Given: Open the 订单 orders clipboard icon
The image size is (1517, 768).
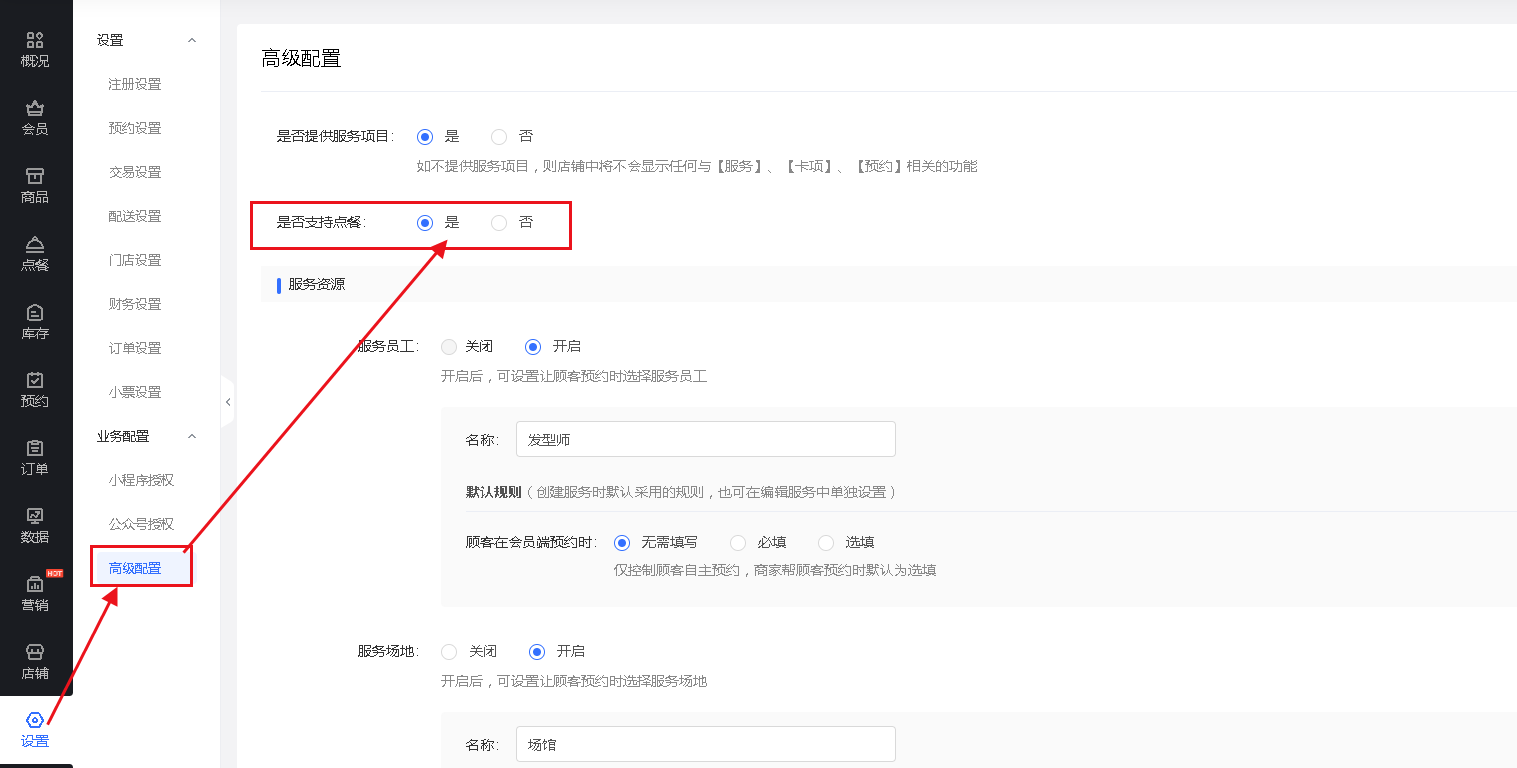Looking at the screenshot, I should pyautogui.click(x=35, y=448).
